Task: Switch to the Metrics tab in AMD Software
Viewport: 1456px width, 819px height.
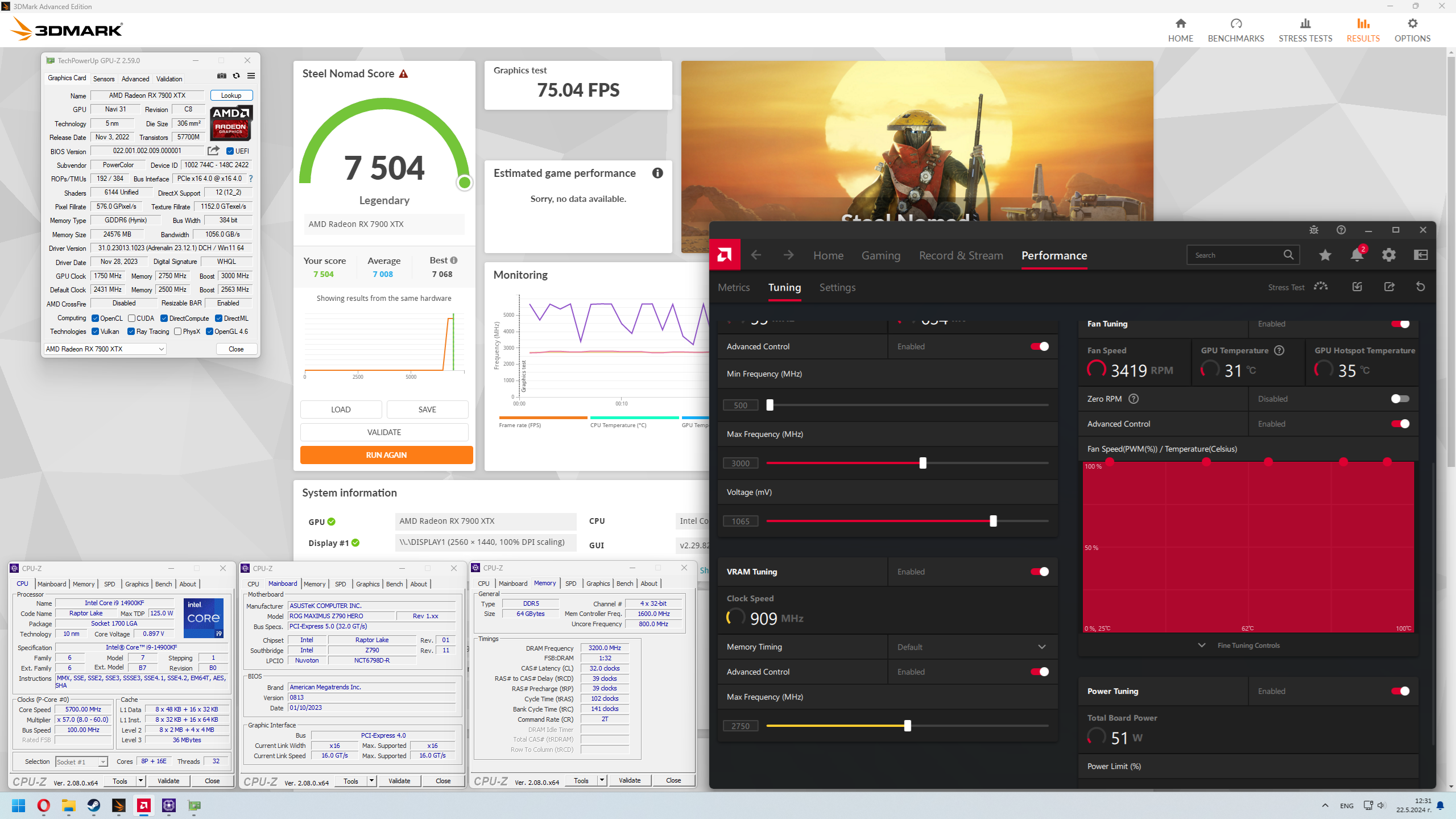Action: [x=734, y=287]
